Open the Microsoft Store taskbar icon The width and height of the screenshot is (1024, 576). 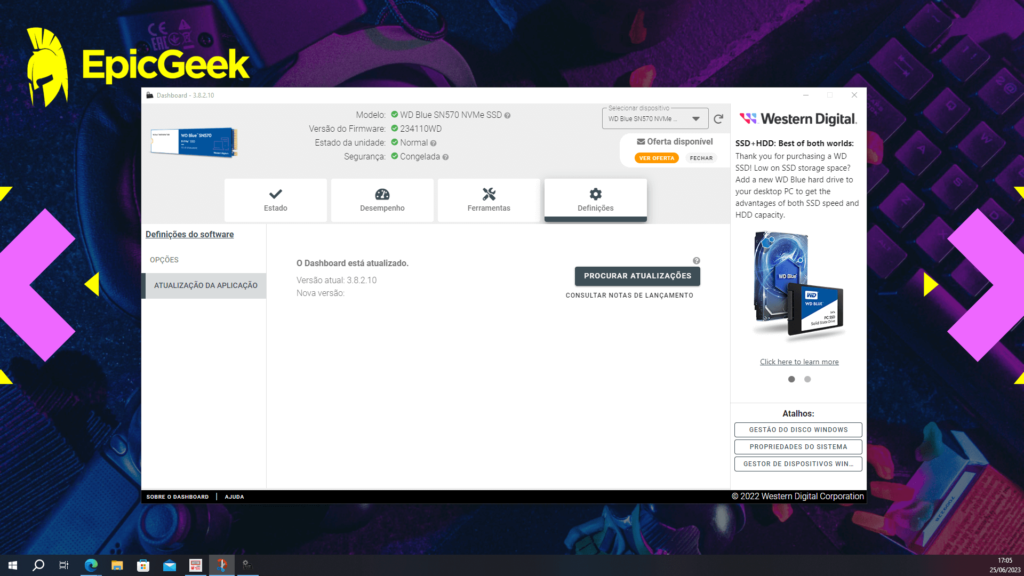(x=143, y=565)
